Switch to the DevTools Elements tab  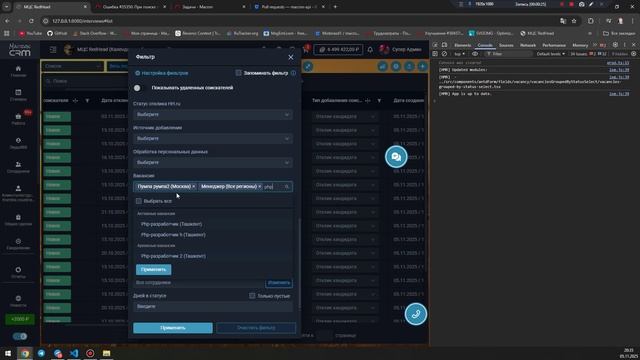[462, 45]
